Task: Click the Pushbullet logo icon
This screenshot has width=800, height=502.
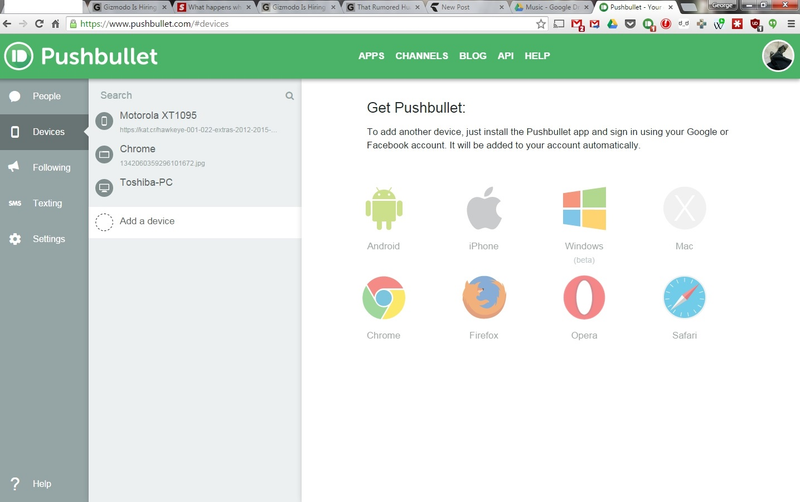Action: 19,56
